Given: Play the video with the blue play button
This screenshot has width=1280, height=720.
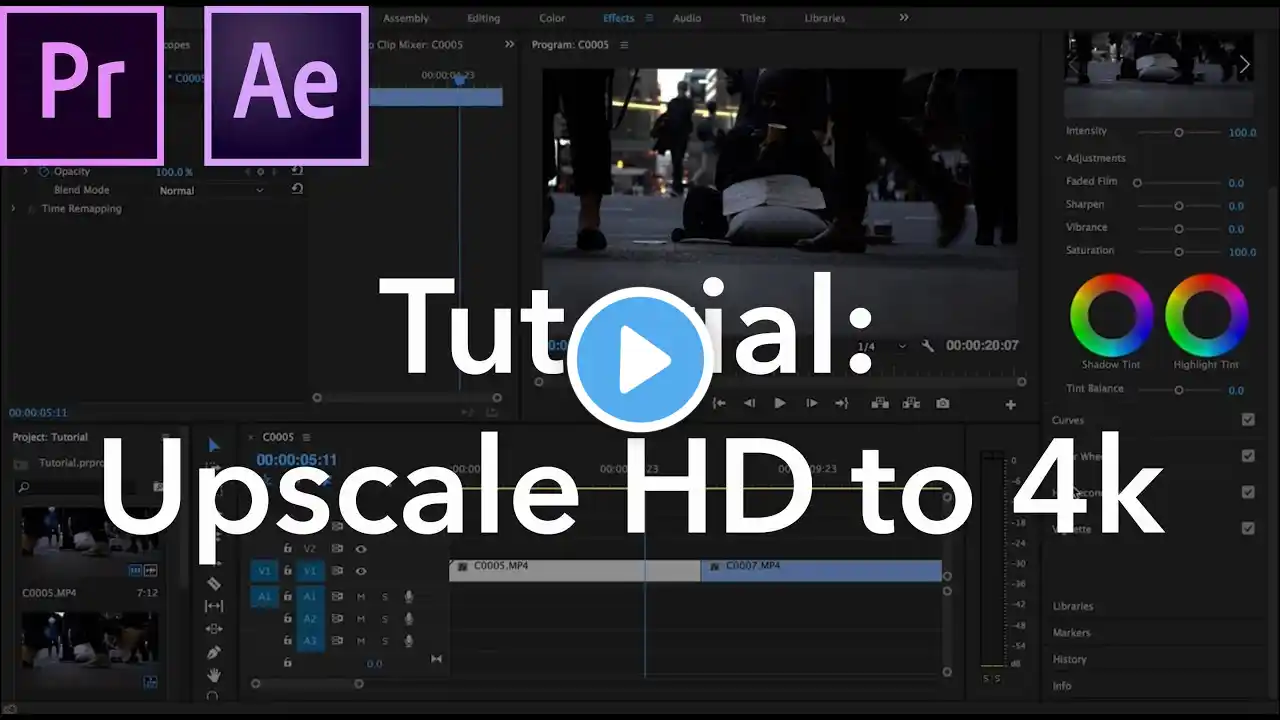Looking at the screenshot, I should (640, 361).
